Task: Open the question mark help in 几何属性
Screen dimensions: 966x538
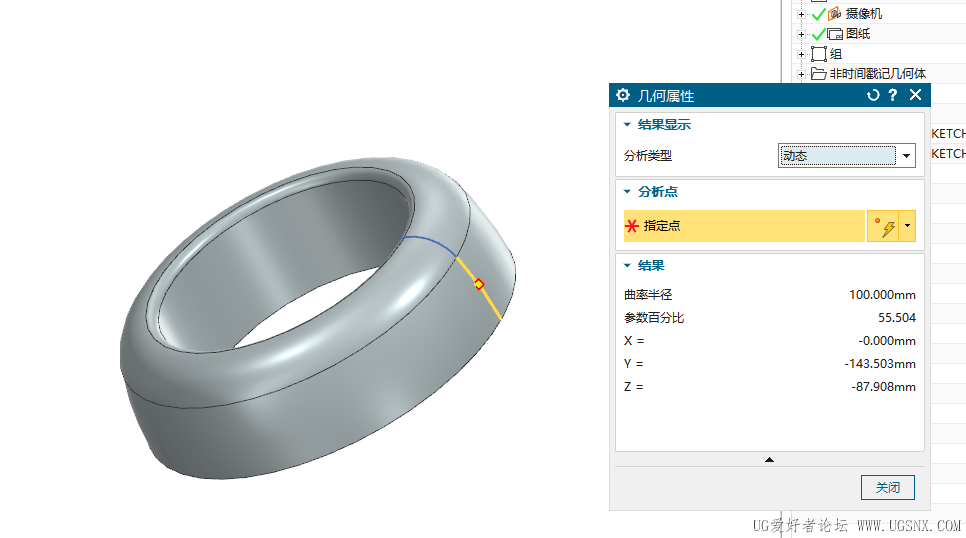Action: 893,95
